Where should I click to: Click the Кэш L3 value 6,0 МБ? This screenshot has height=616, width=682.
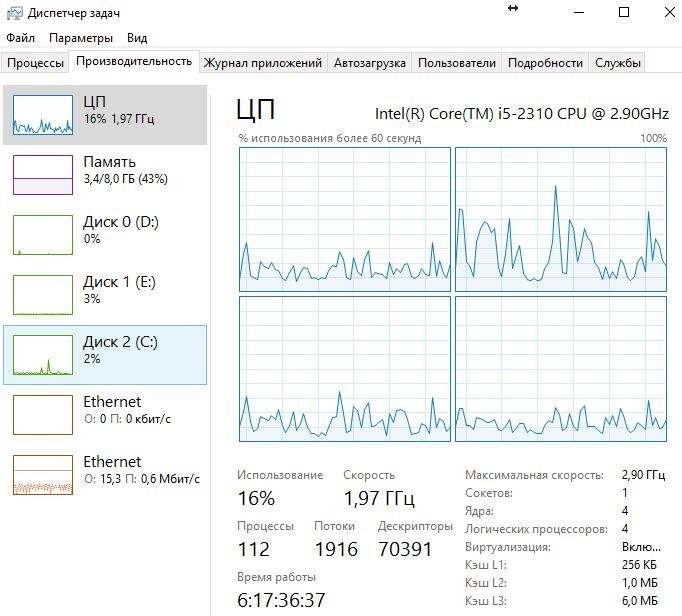pyautogui.click(x=639, y=601)
